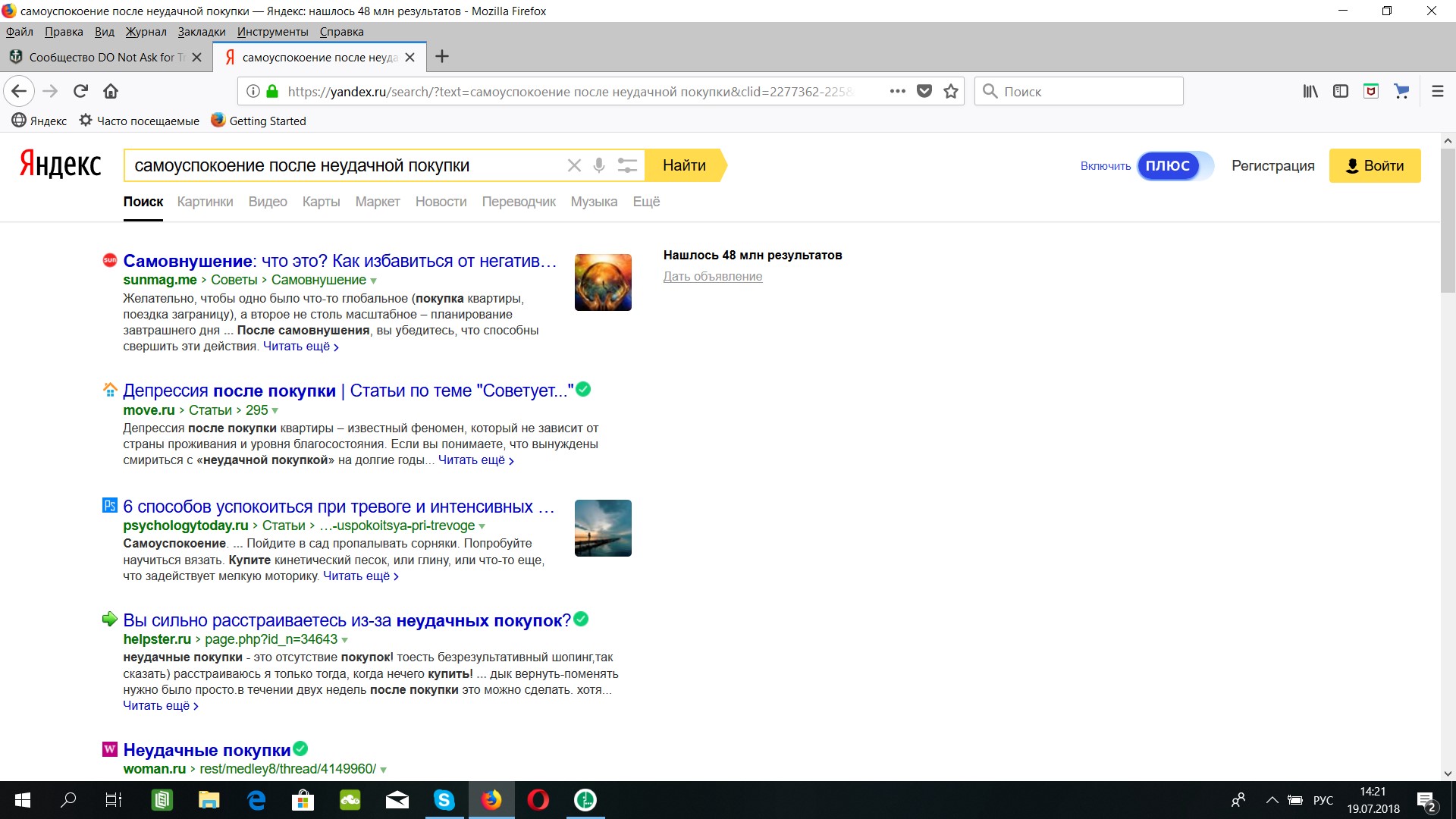Screen dimensions: 1456x819
Task: Open Microsoft Edge from taskbar
Action: [256, 800]
